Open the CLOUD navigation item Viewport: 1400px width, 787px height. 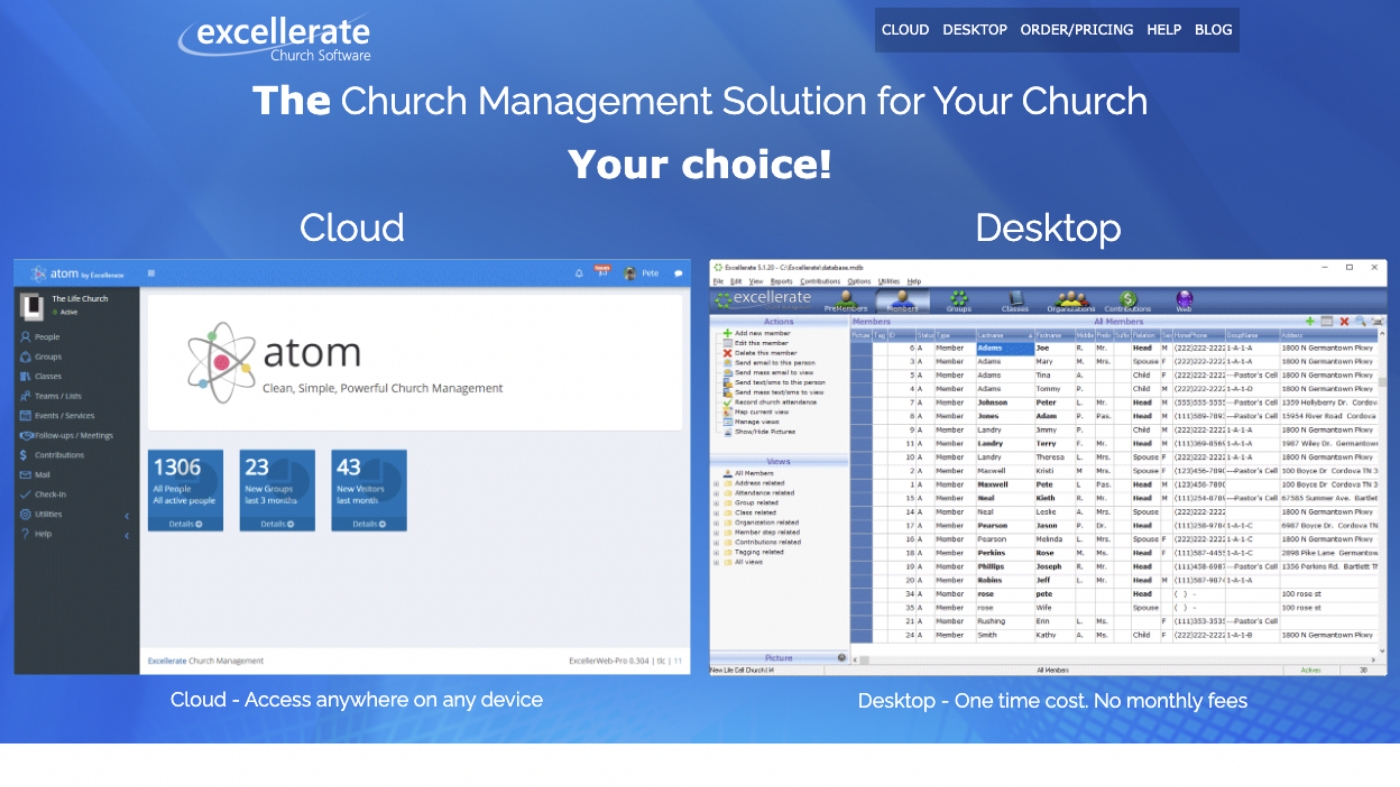[x=905, y=30]
